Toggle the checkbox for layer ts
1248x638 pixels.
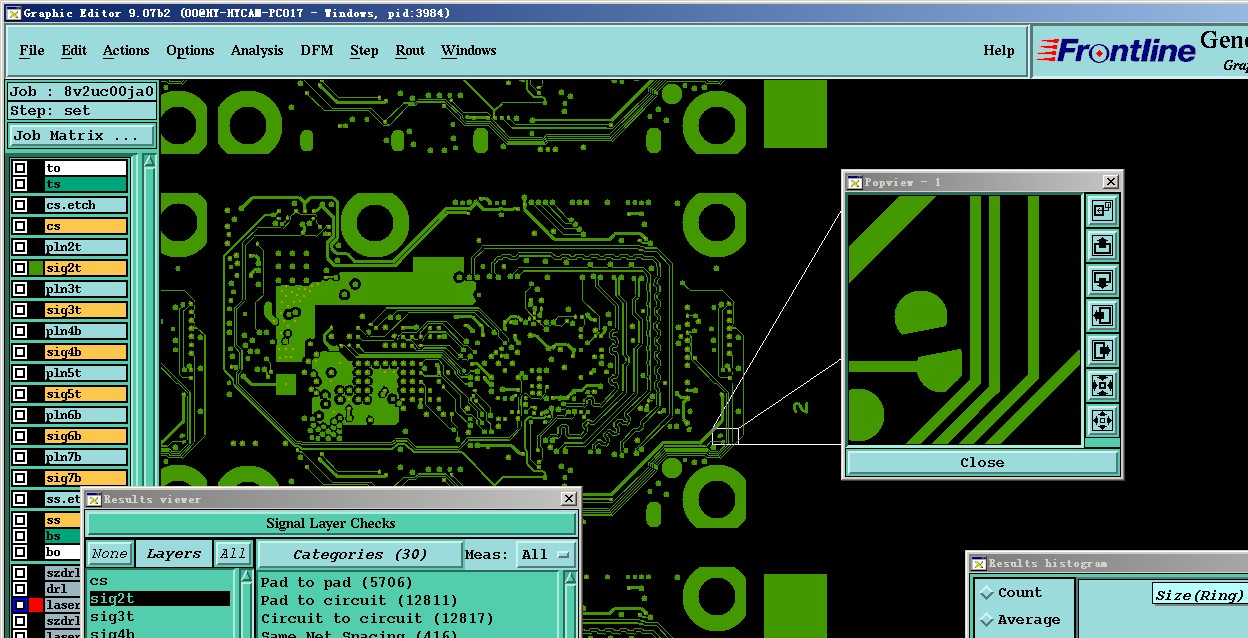point(20,184)
